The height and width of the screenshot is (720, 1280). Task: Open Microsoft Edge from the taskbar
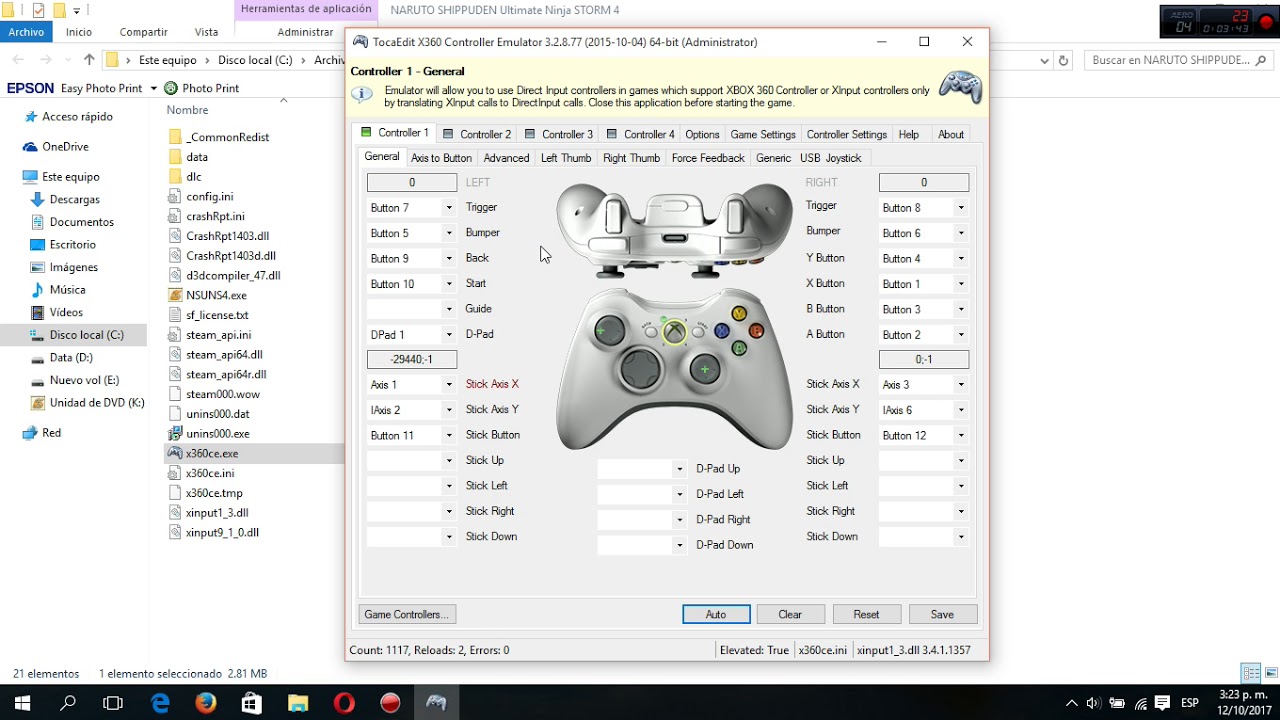click(x=160, y=703)
